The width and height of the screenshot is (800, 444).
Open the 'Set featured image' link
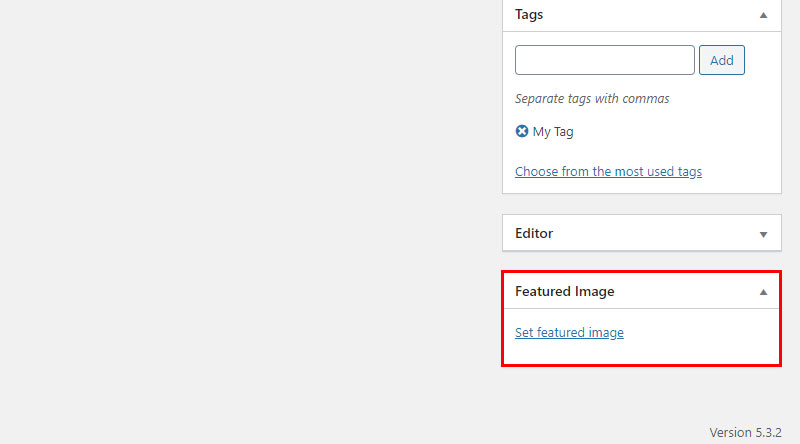pos(569,333)
